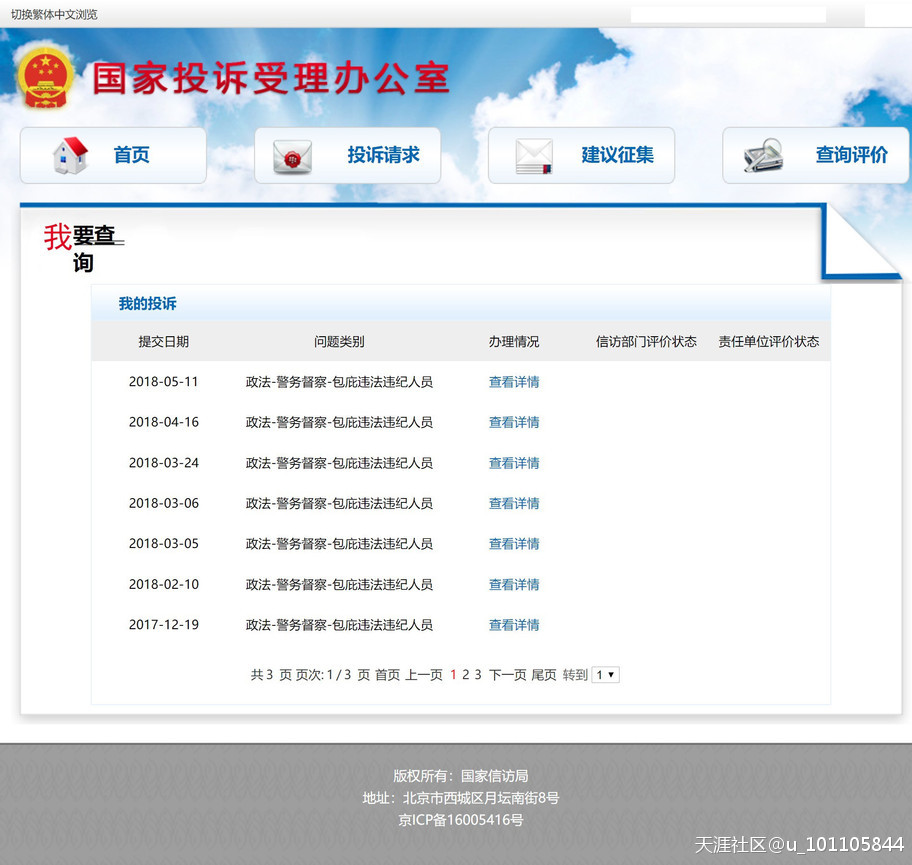The image size is (912, 865).
Task: Switch to traditional Chinese via 切换繁体中文浏览
Action: 54,15
